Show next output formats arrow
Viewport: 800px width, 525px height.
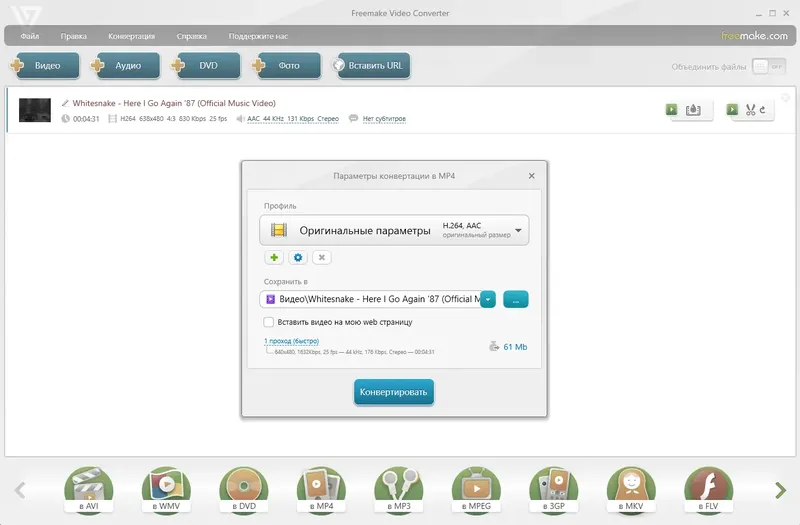click(x=780, y=490)
